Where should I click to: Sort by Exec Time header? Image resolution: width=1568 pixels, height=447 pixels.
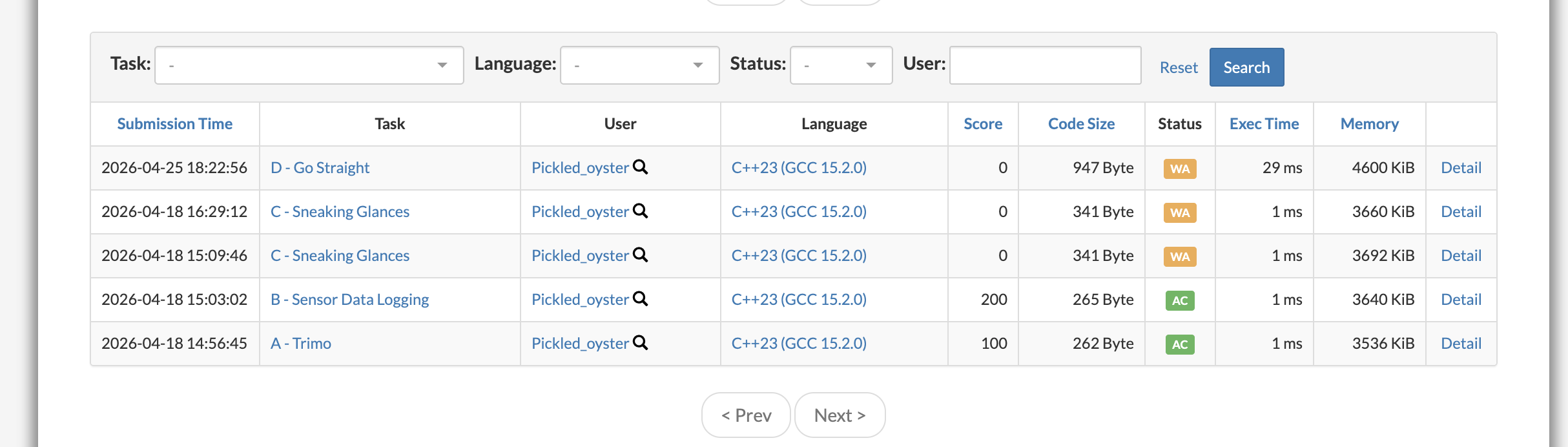(1264, 124)
